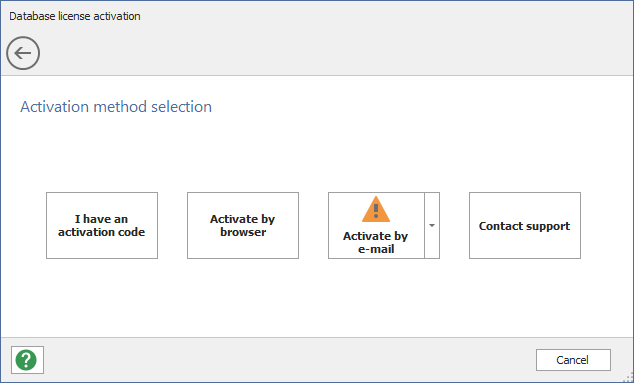Open the split-button menu beside 'Activate by e-mail'

(432, 225)
